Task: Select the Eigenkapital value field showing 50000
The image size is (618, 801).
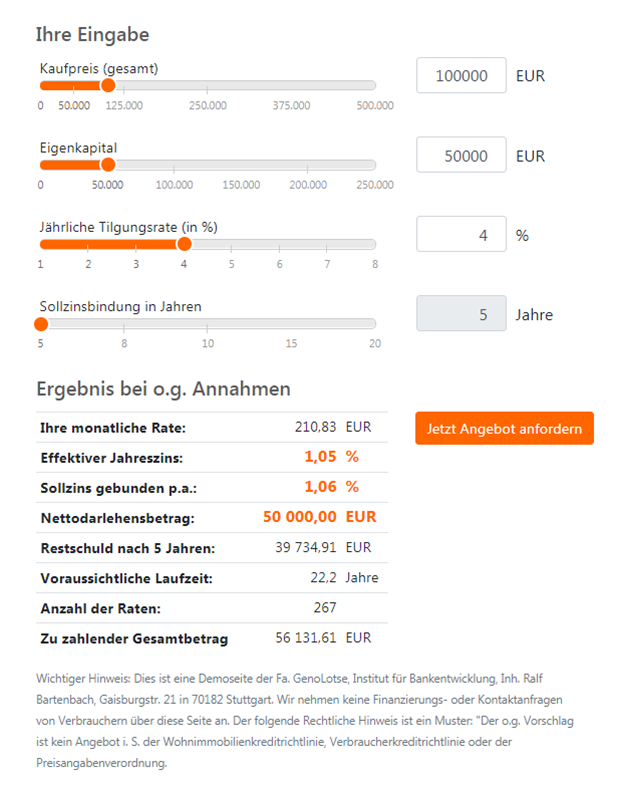Action: (460, 155)
